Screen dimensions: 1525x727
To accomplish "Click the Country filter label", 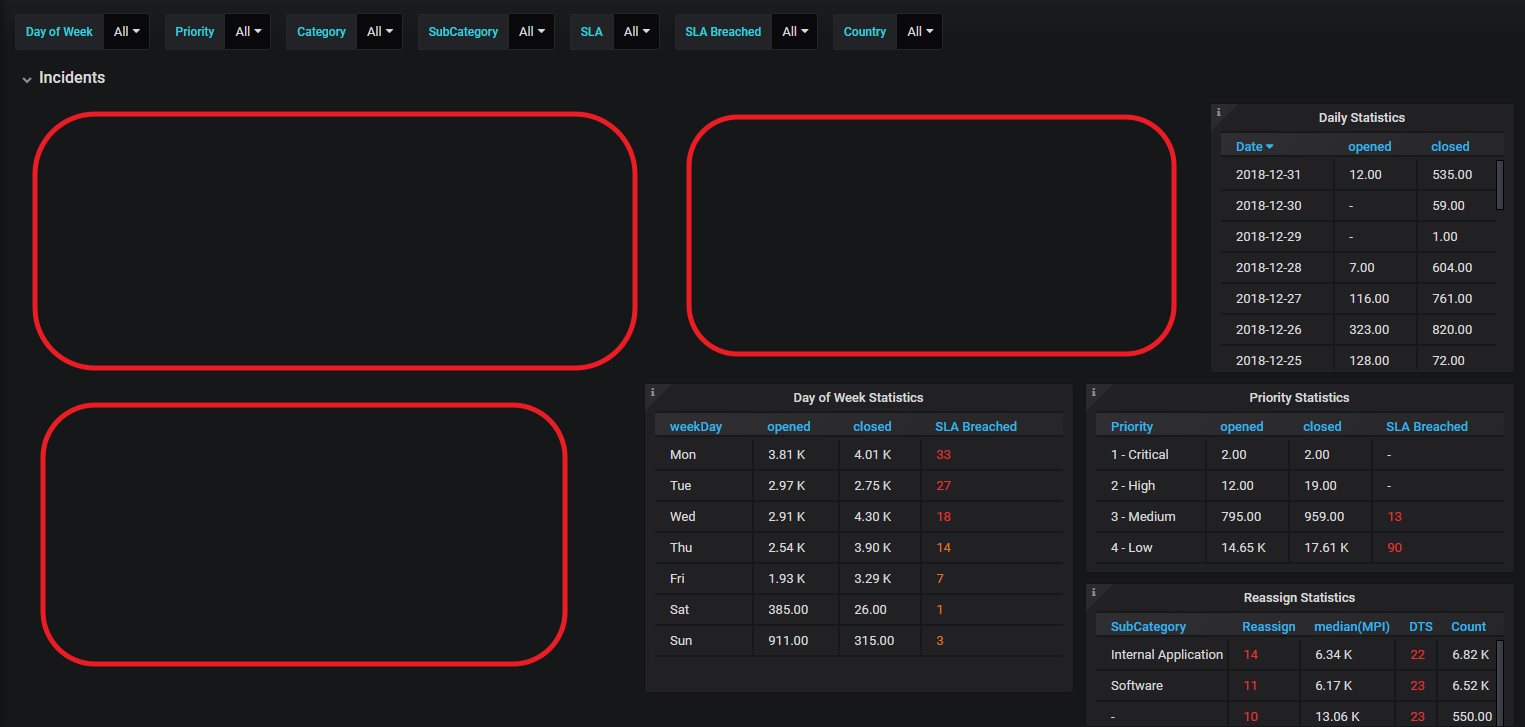I will [864, 31].
